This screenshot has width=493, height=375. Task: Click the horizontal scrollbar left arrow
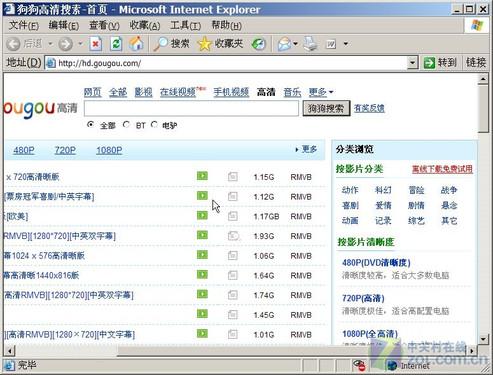pyautogui.click(x=10, y=351)
